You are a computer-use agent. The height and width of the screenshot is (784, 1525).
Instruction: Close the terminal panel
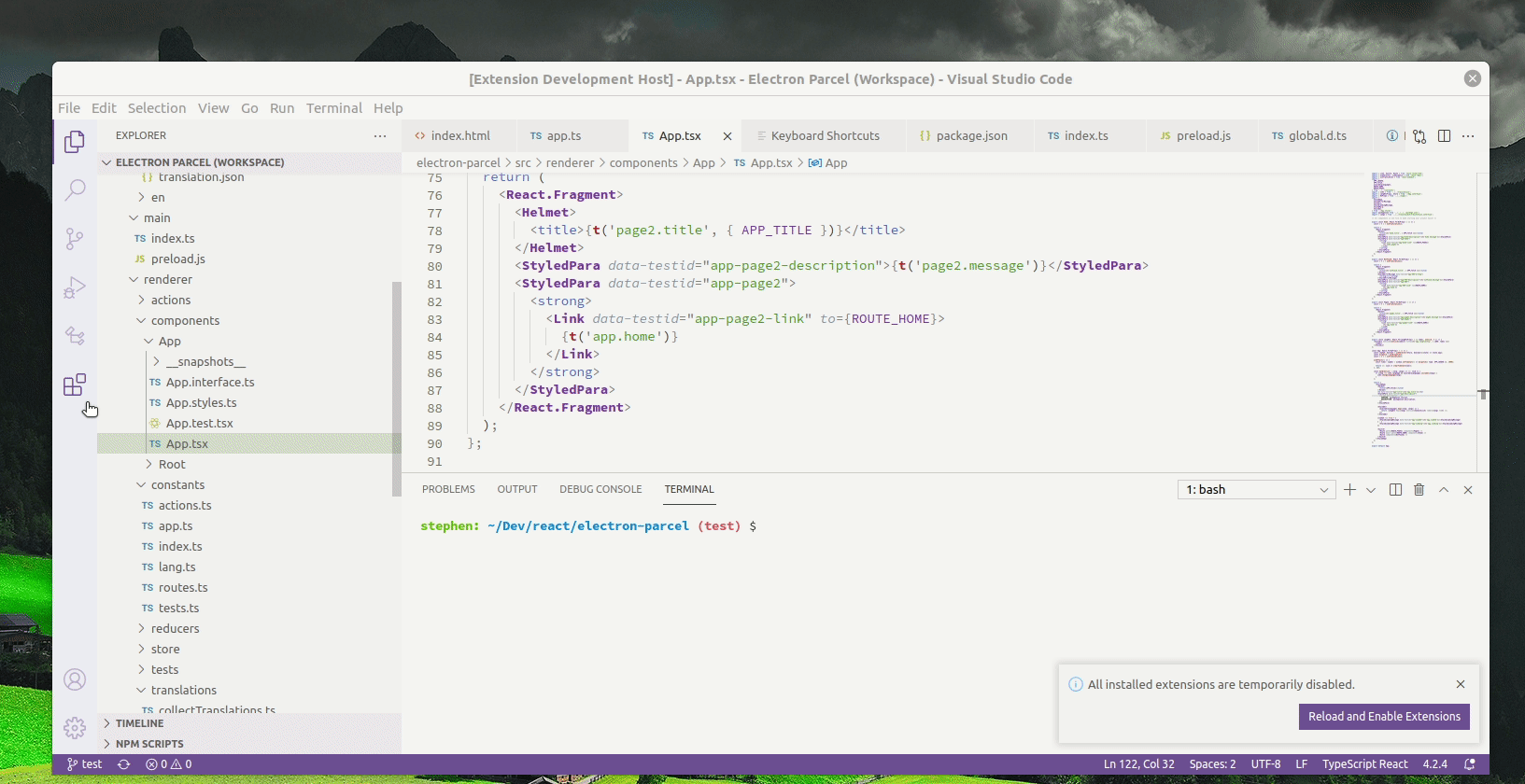point(1468,490)
